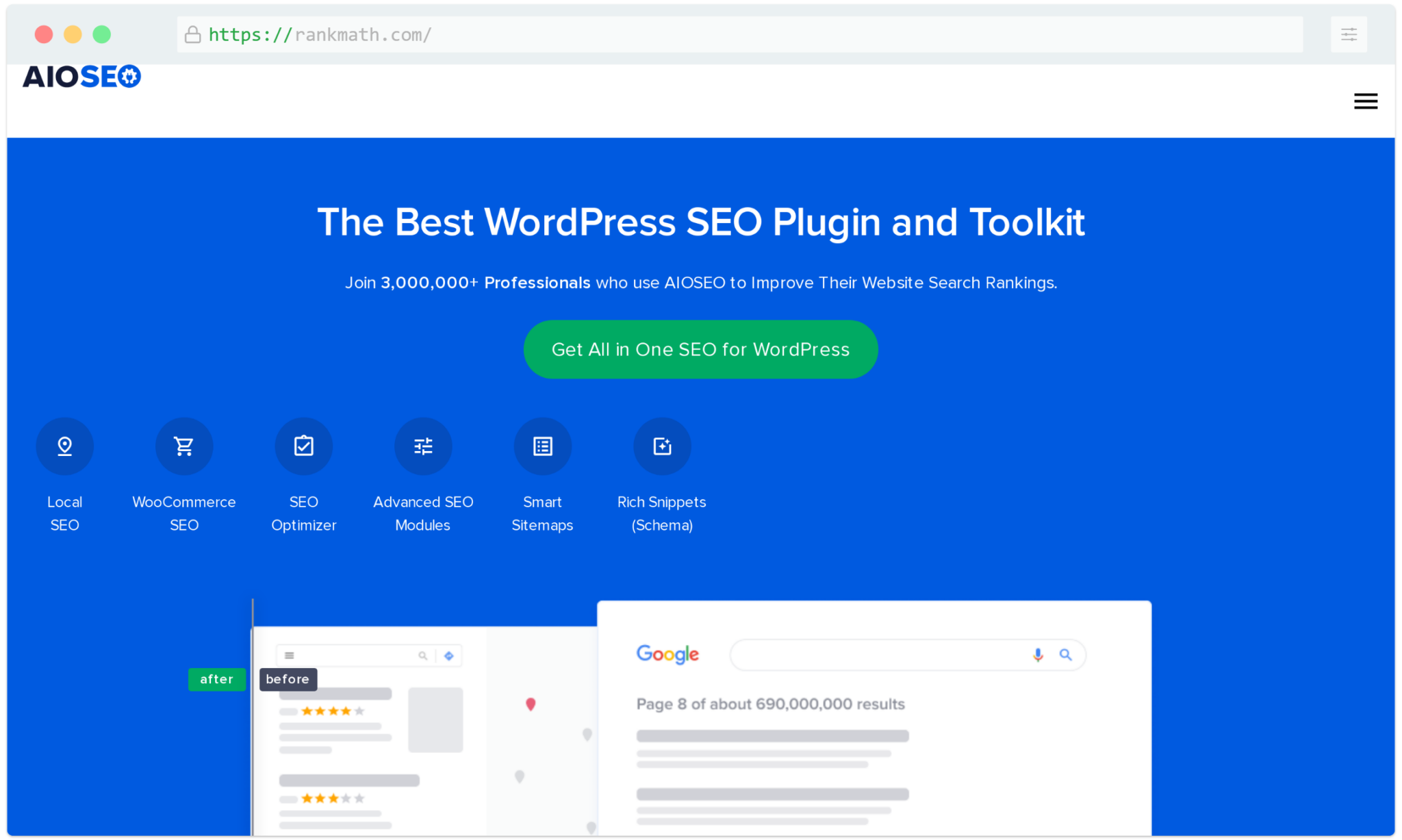Click the green maximize window button
1402x840 pixels.
(x=102, y=34)
